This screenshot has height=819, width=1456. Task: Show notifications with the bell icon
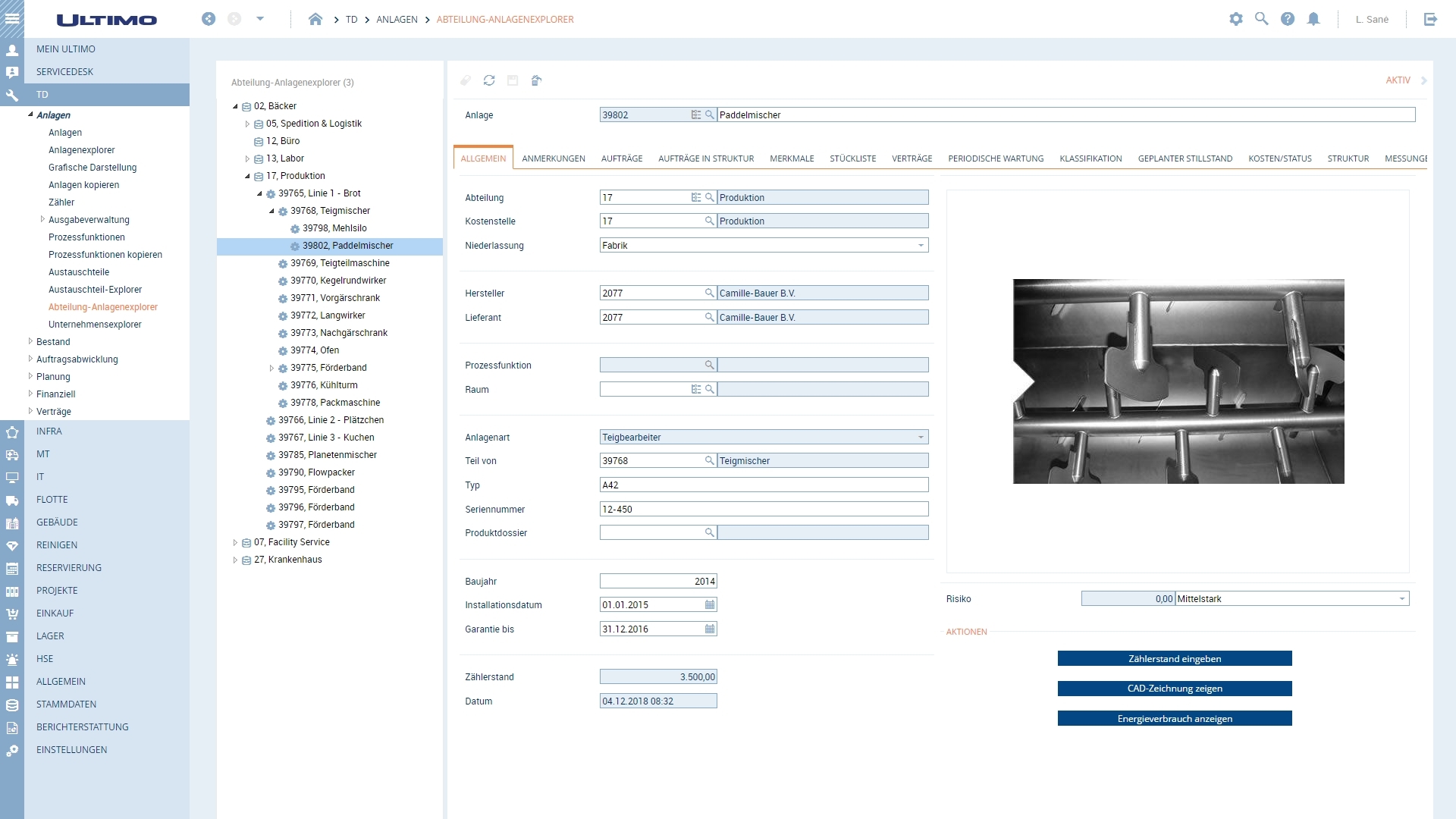[x=1314, y=19]
